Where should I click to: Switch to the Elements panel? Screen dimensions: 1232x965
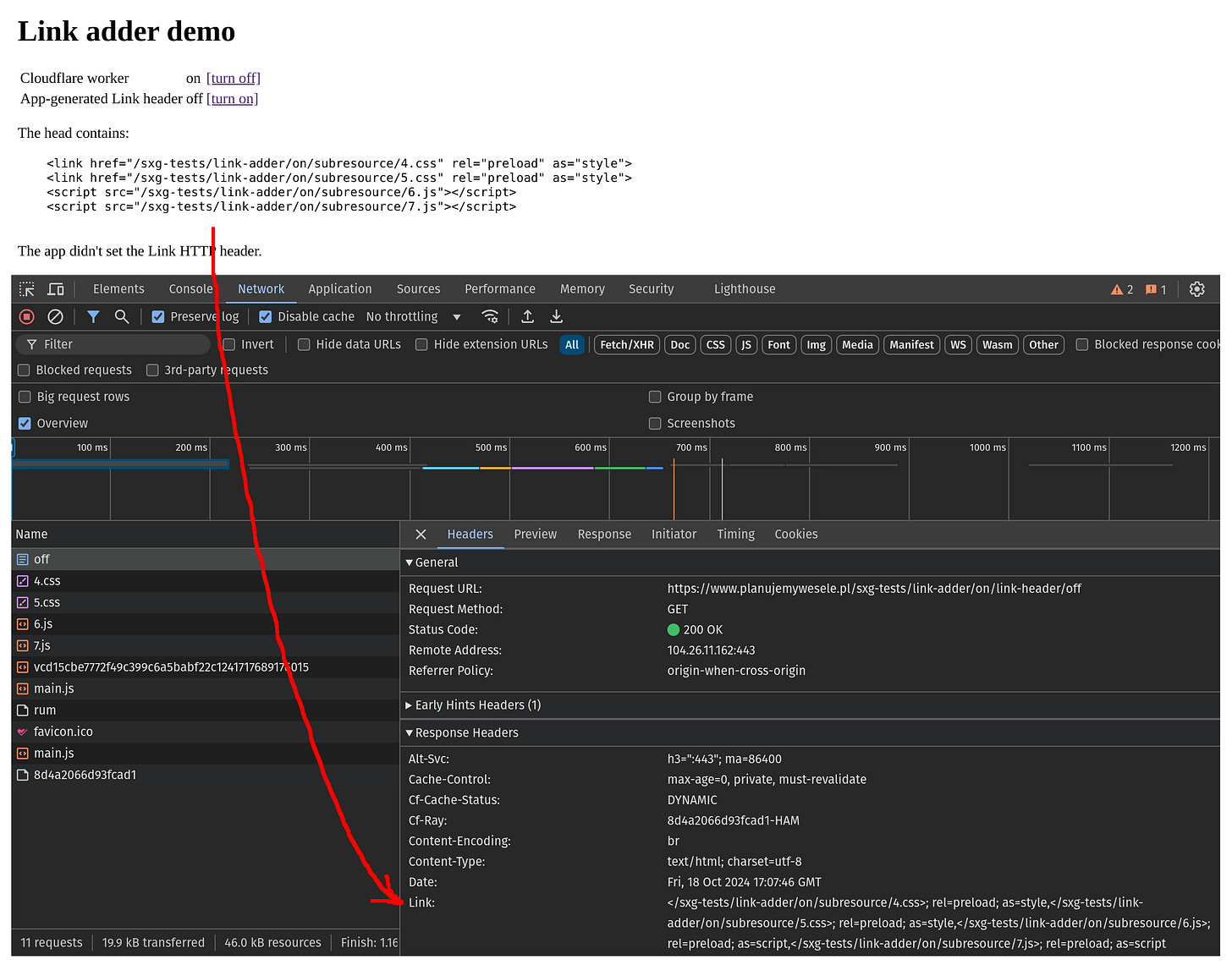pos(118,289)
